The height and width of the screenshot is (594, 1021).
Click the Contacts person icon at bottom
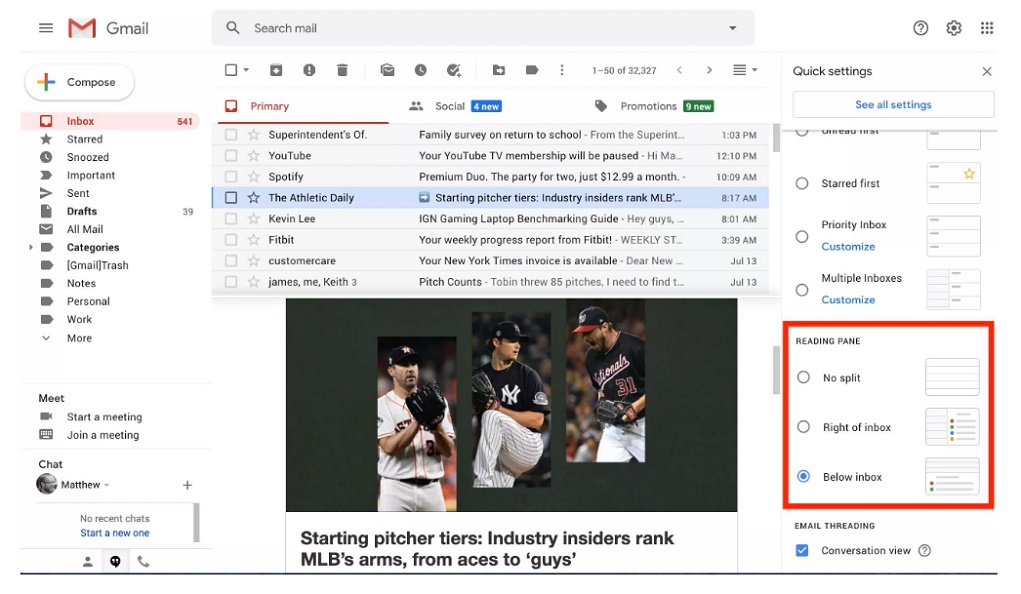point(87,561)
